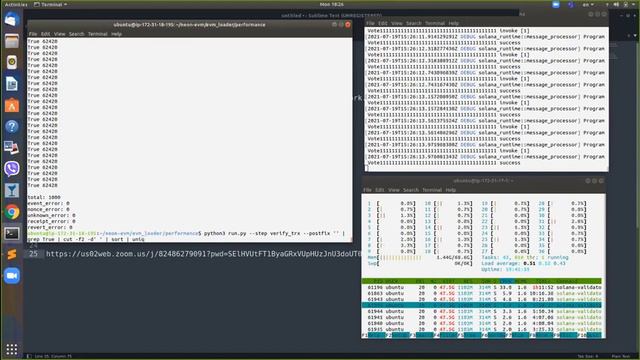This screenshot has width=640, height=360.
Task: Click the htop Mem usage bar
Action: 420,258
